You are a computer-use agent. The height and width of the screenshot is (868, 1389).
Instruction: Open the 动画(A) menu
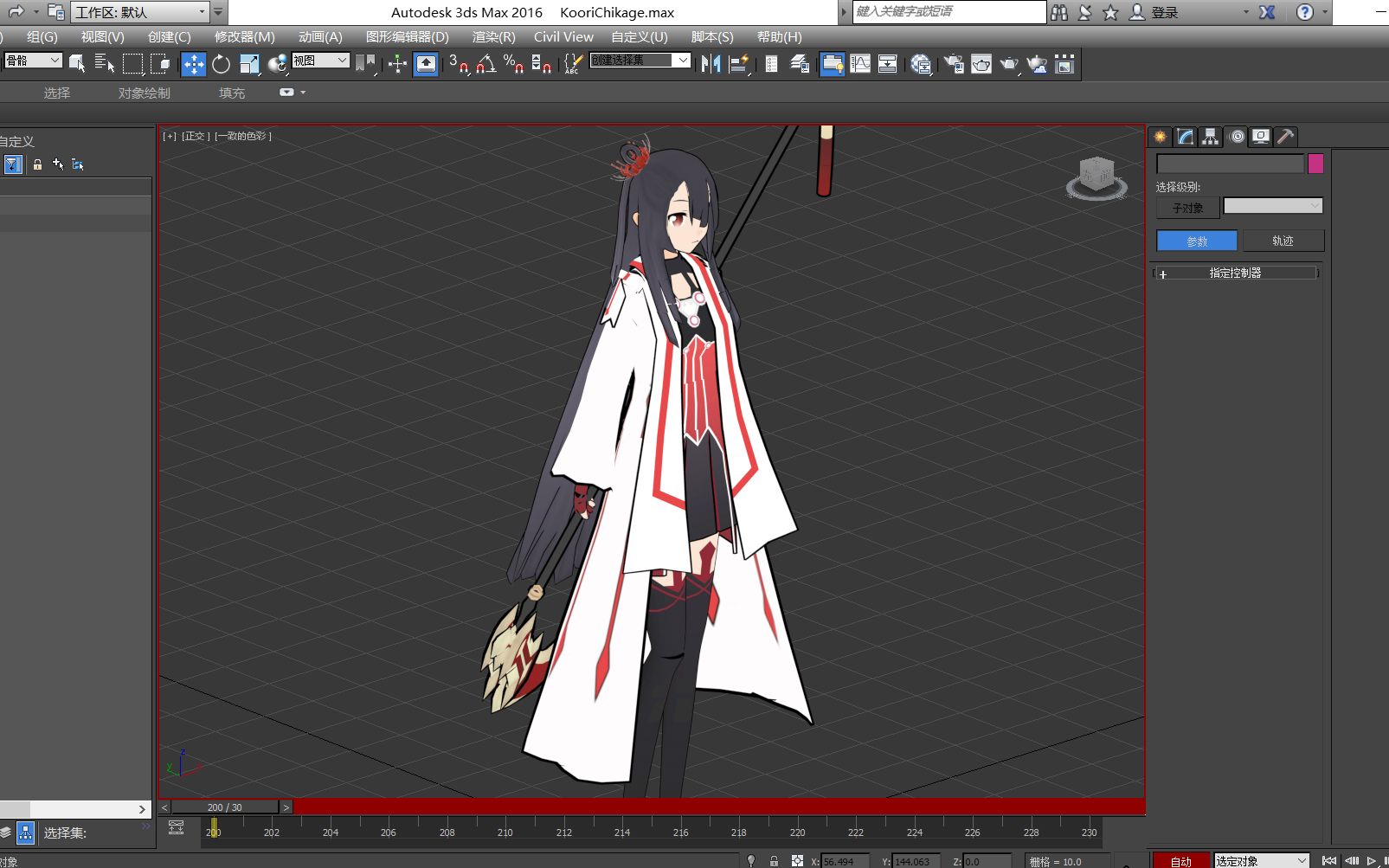point(320,37)
